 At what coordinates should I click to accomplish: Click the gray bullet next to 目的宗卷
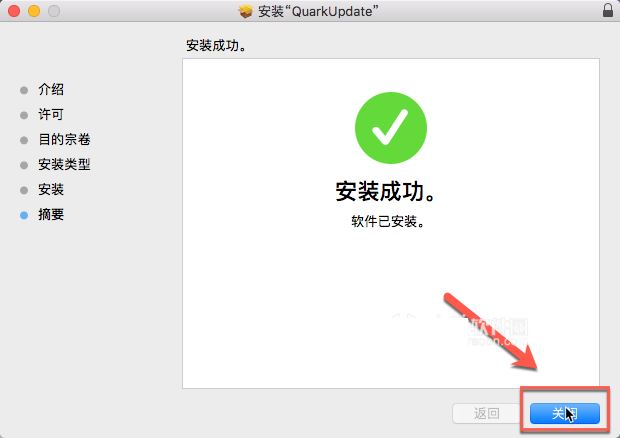[24, 140]
